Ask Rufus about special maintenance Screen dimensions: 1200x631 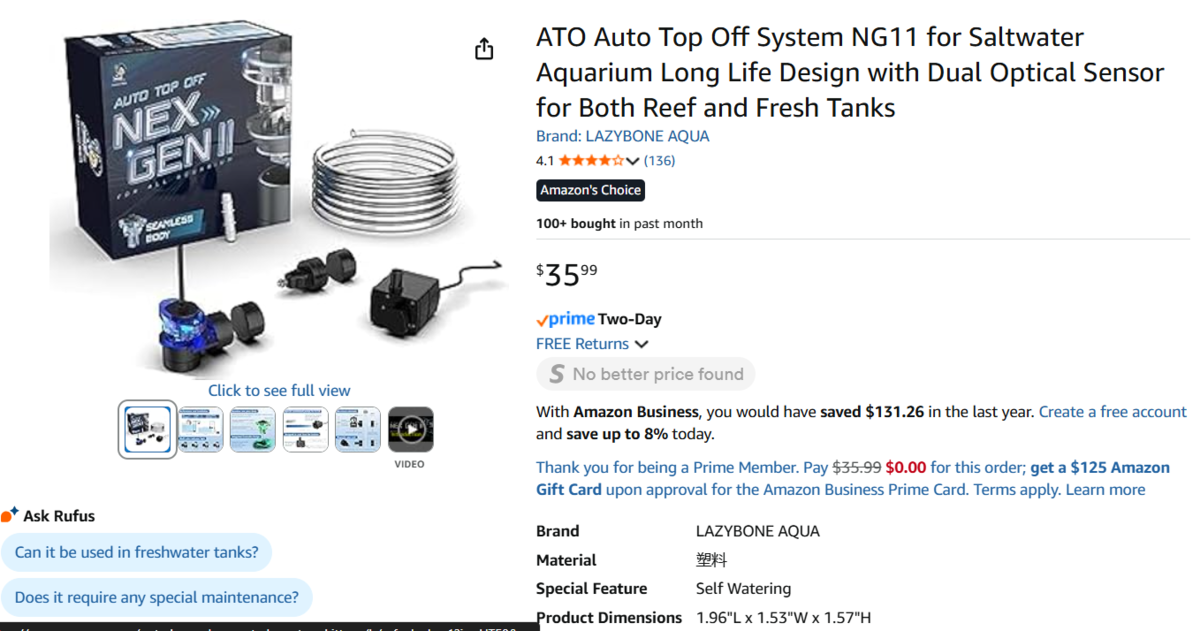(157, 597)
